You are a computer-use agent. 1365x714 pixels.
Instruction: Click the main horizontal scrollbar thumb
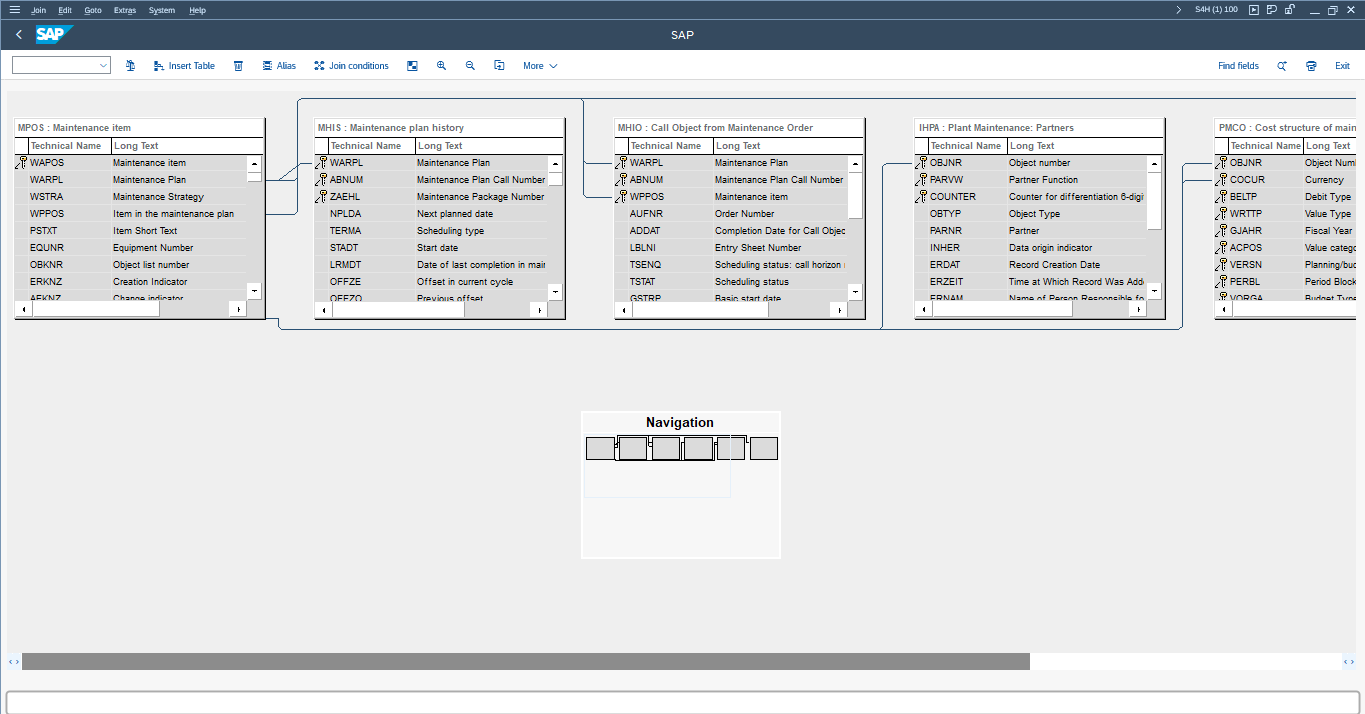point(525,662)
